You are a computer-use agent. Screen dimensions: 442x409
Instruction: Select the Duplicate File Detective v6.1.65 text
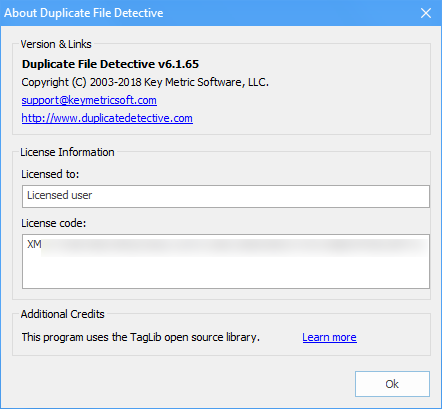point(110,64)
